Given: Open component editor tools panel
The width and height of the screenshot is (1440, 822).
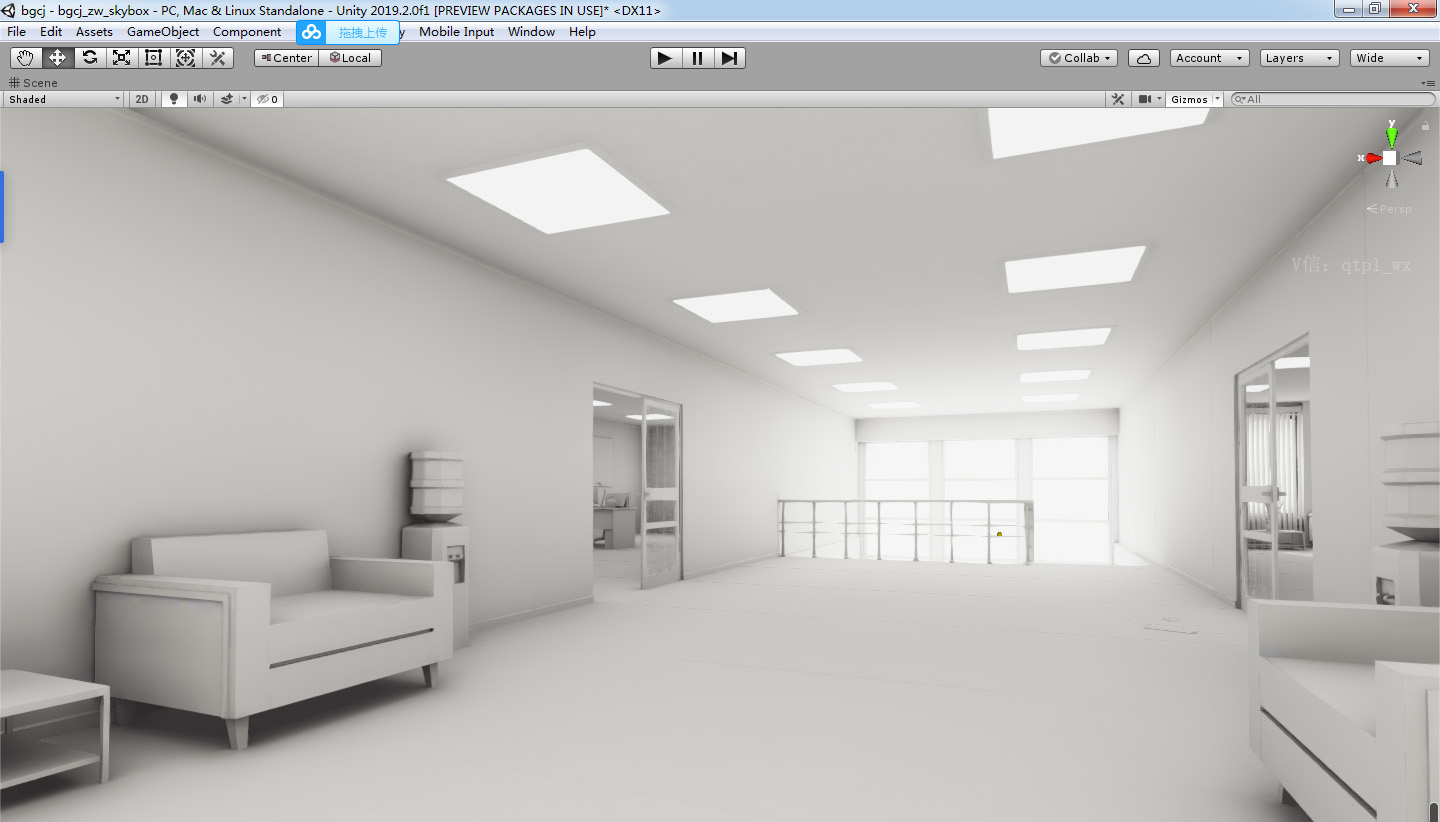Looking at the screenshot, I should (1119, 99).
